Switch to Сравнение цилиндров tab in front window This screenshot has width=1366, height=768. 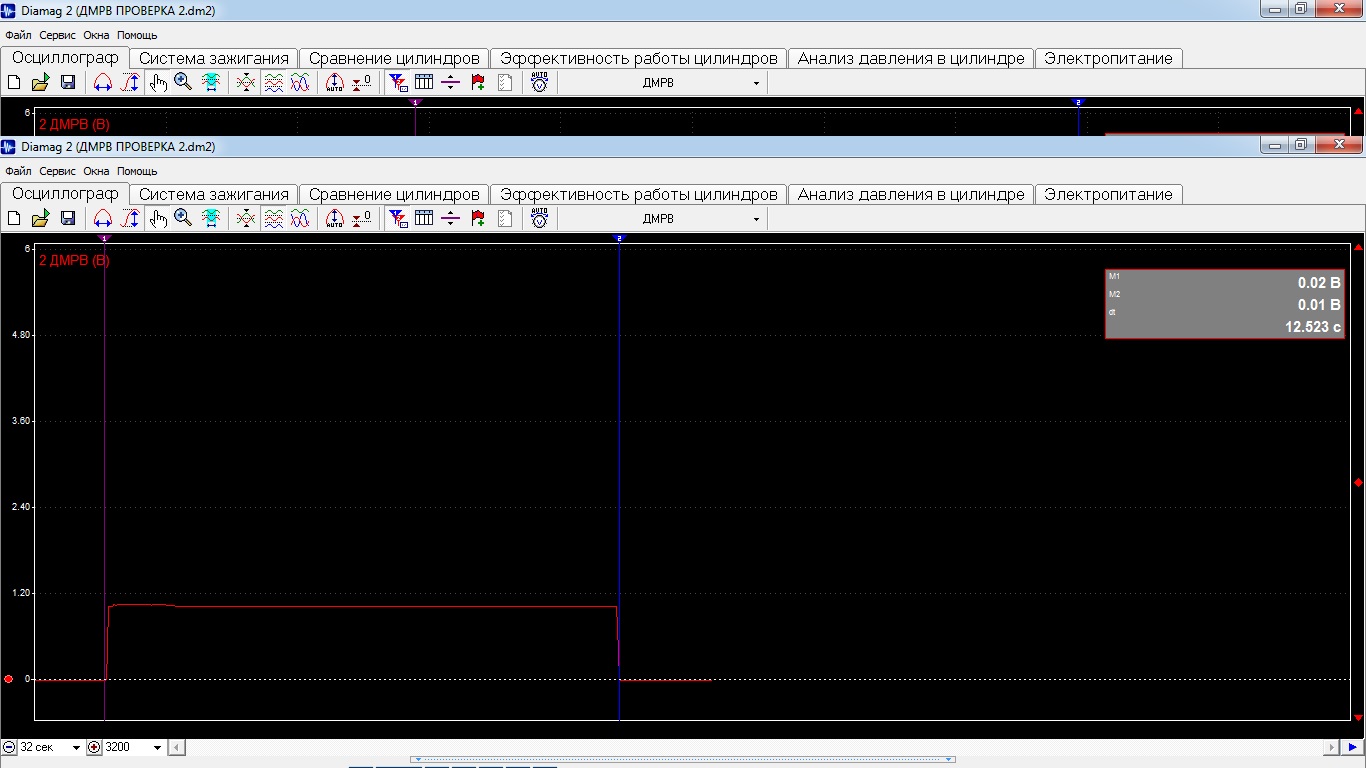click(394, 194)
